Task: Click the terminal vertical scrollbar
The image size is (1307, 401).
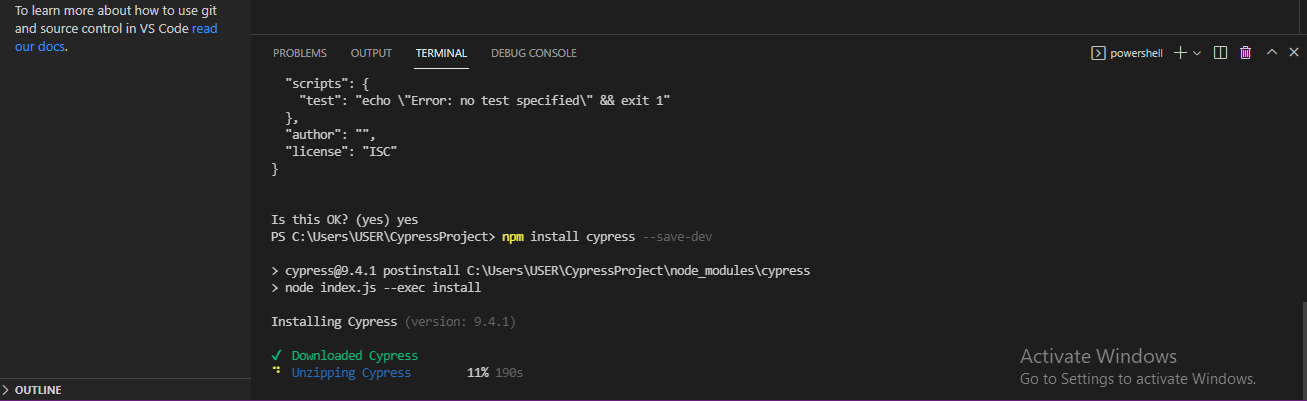Action: [1301, 350]
